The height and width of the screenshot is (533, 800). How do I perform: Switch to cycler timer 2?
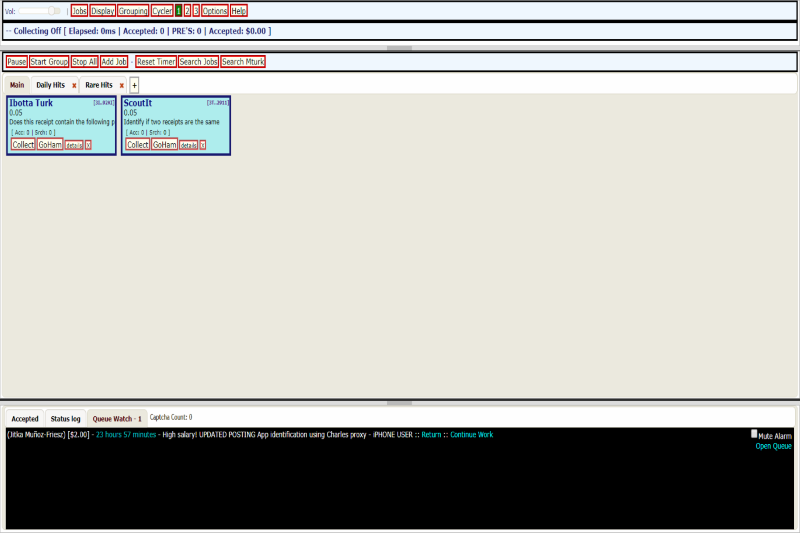click(x=187, y=11)
